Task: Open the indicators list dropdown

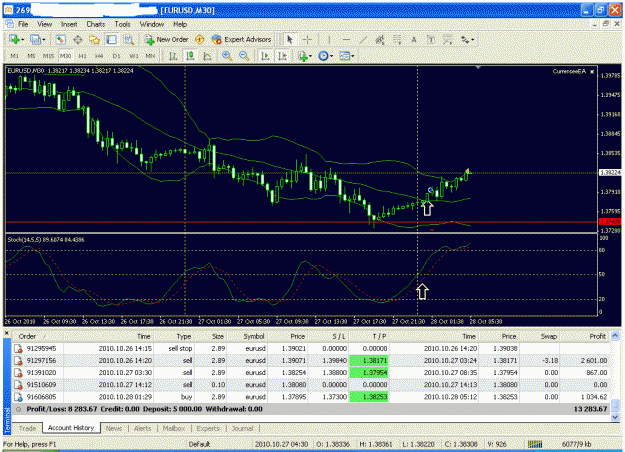Action: tap(305, 56)
